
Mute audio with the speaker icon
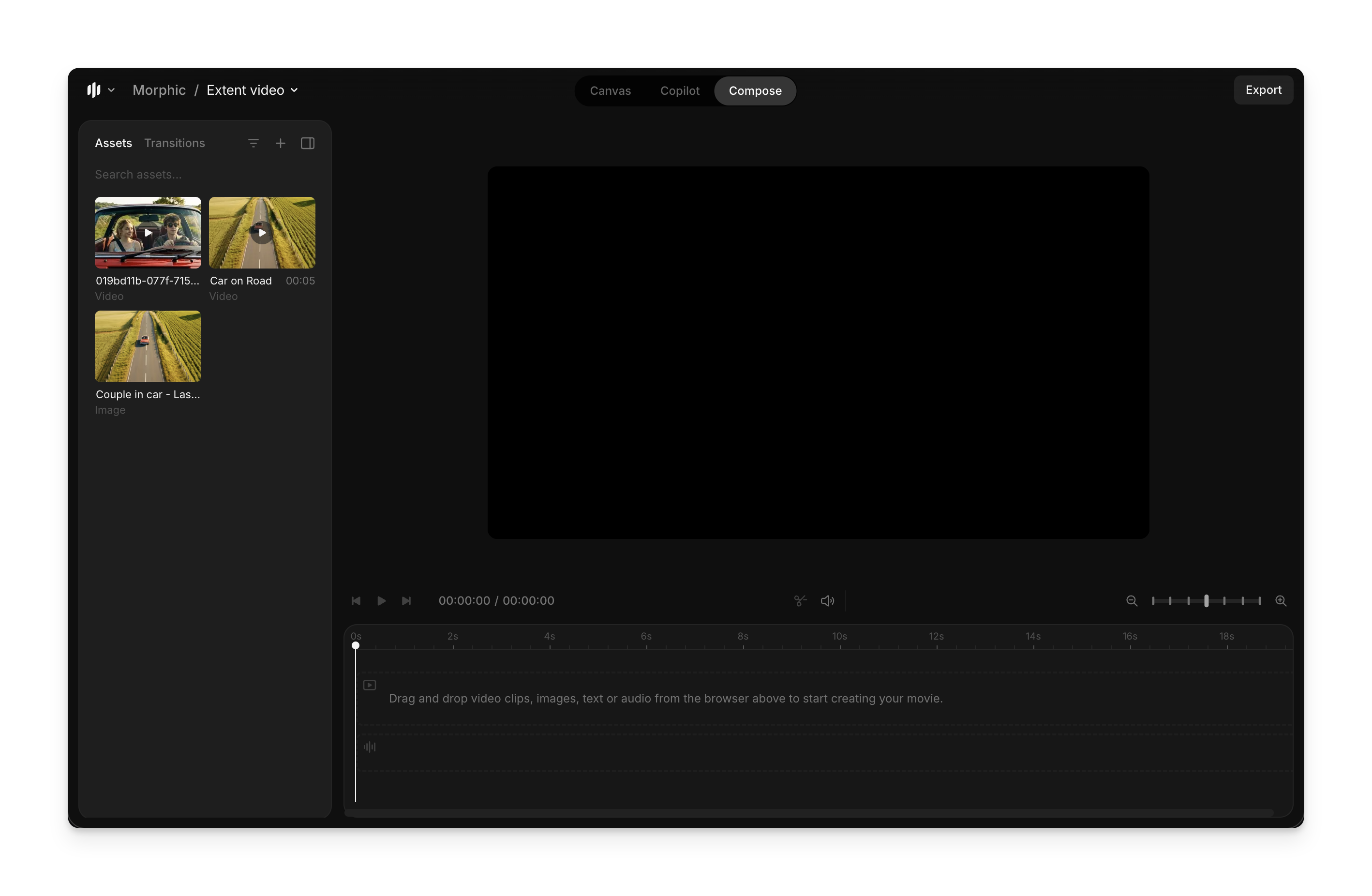(x=827, y=601)
